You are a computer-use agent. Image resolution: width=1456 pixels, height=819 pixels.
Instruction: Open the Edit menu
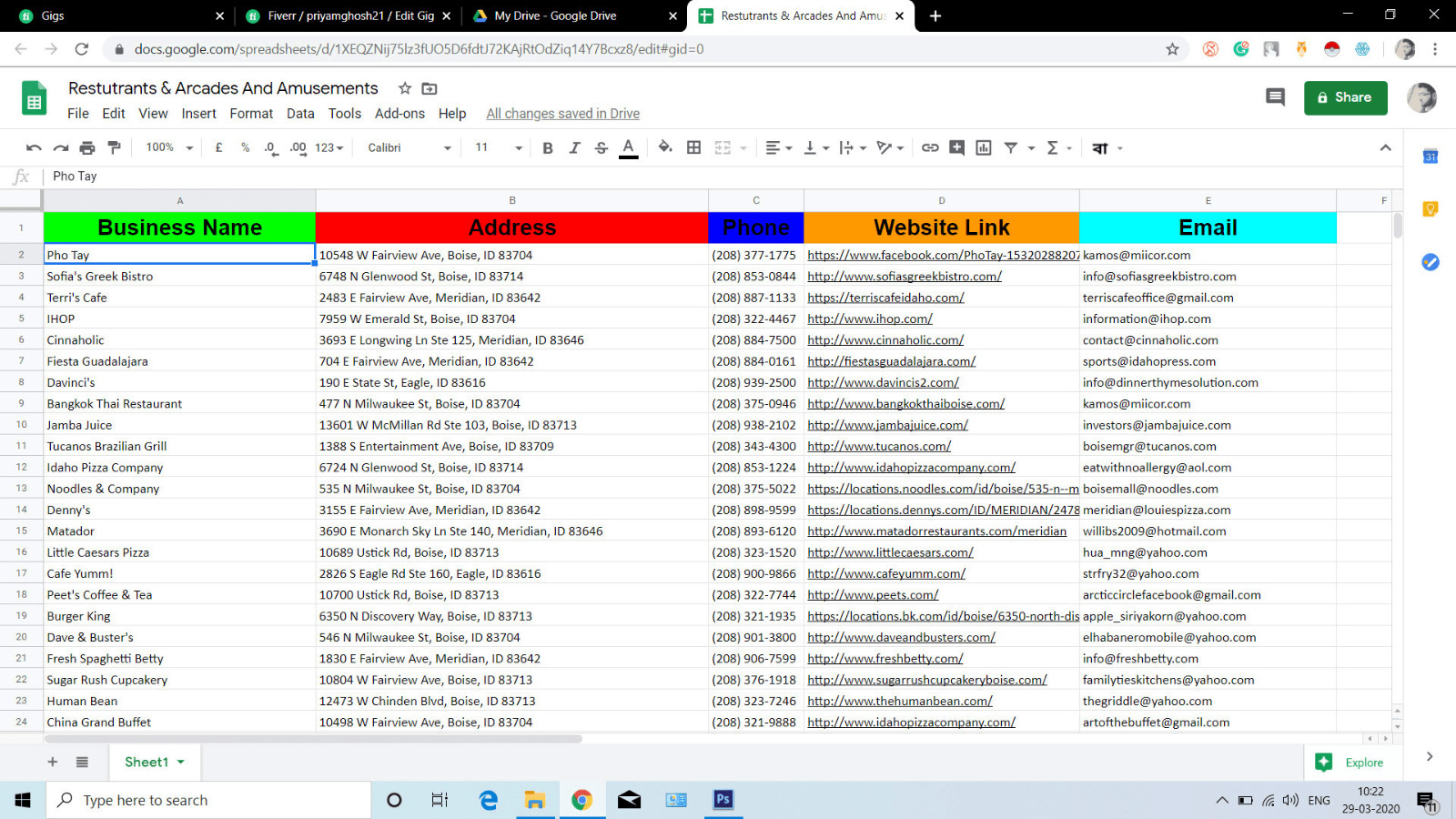point(114,114)
